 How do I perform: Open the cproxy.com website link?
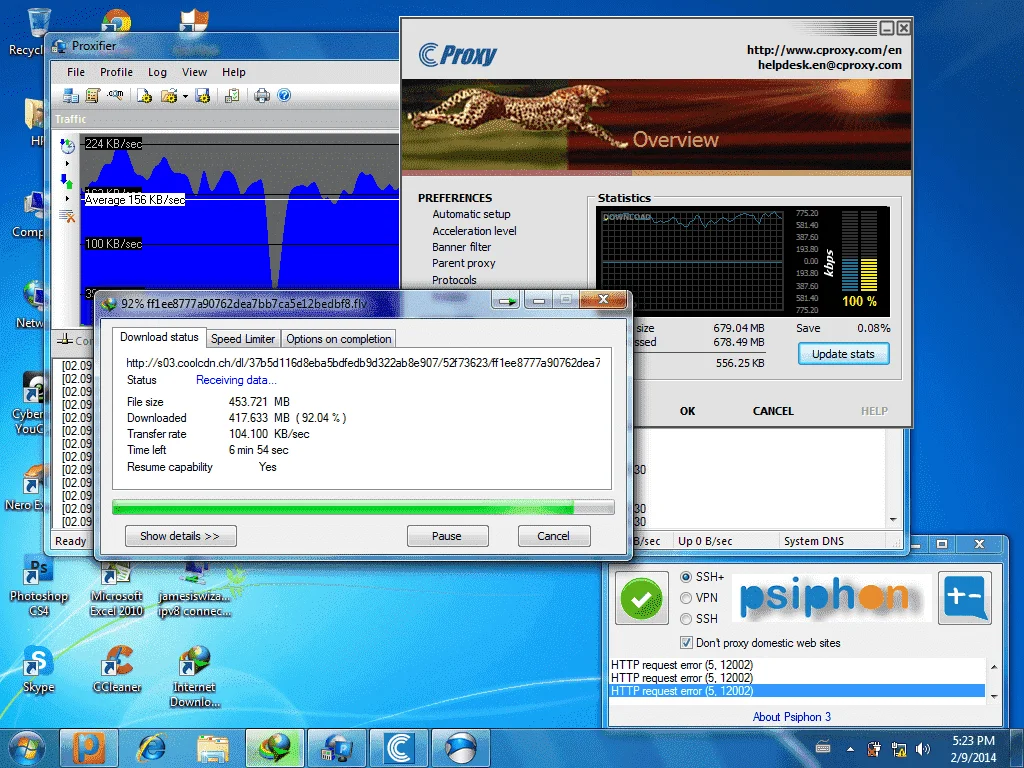point(824,50)
